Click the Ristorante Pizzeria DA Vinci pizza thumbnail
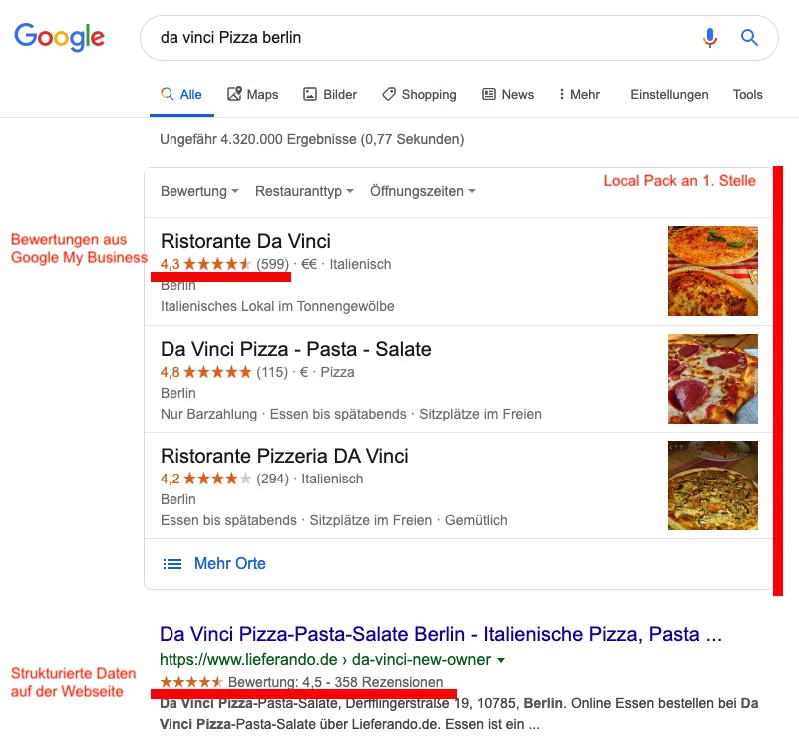Screen dimensions: 799x744 [712, 485]
